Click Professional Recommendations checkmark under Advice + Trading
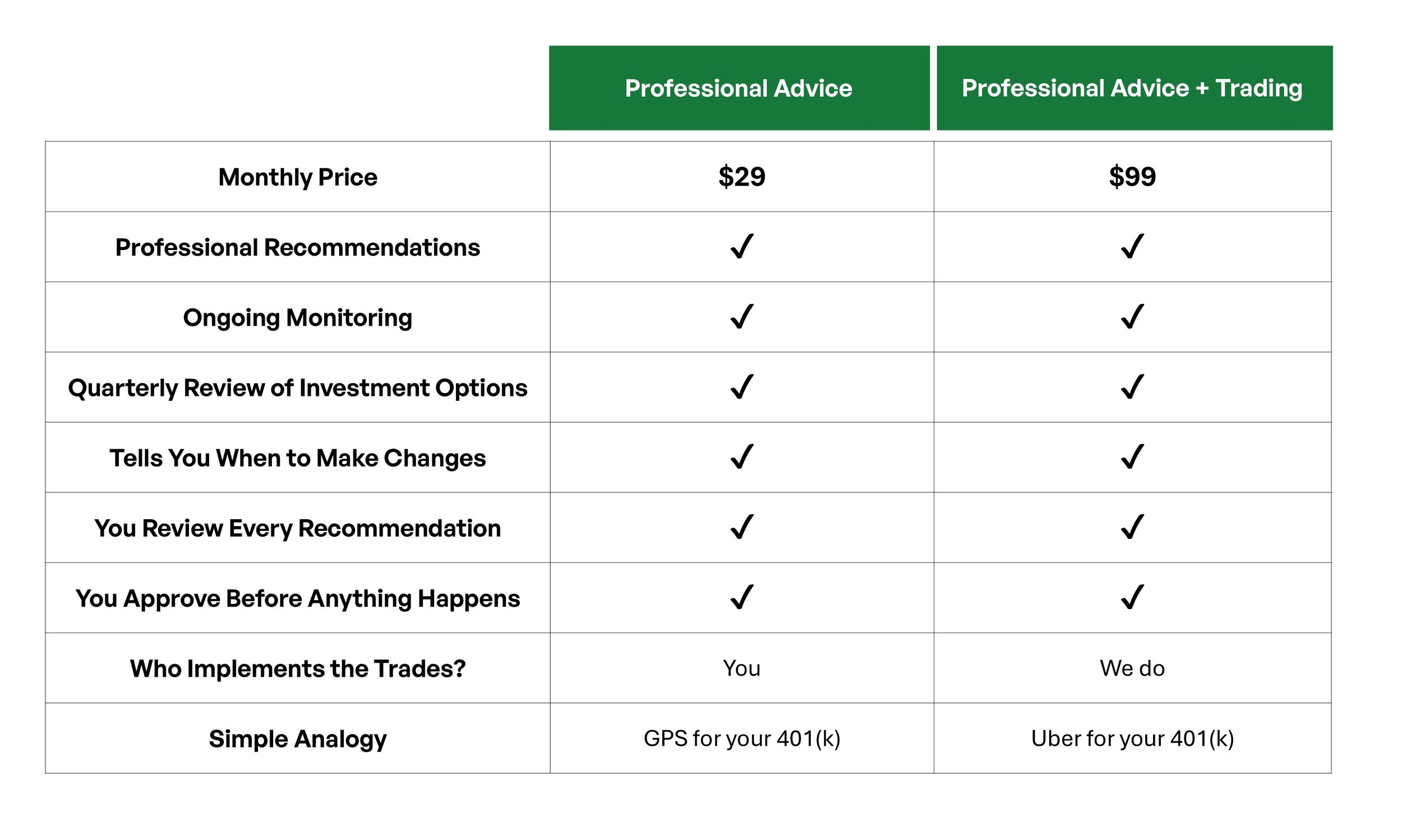The image size is (1402, 840). pyautogui.click(x=1132, y=246)
